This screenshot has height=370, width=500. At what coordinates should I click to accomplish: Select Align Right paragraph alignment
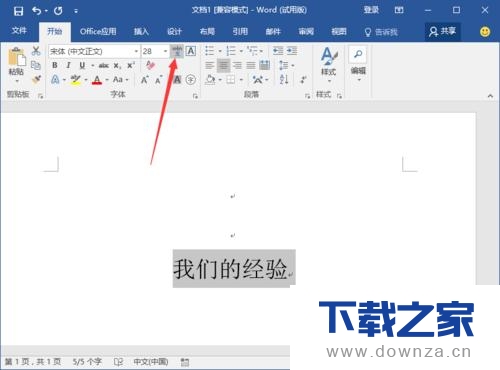pos(237,65)
